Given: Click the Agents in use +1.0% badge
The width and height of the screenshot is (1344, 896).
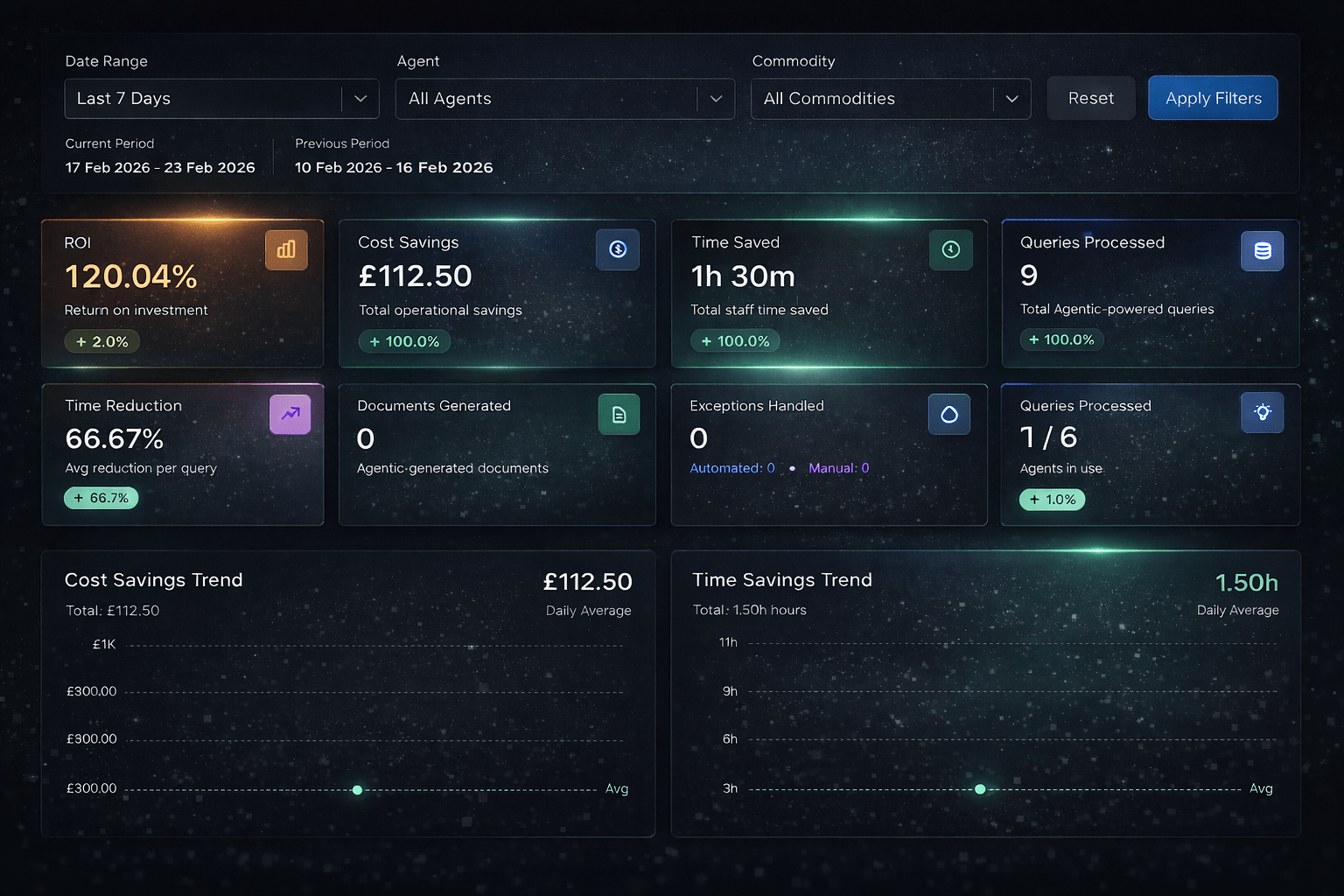Looking at the screenshot, I should [1052, 500].
